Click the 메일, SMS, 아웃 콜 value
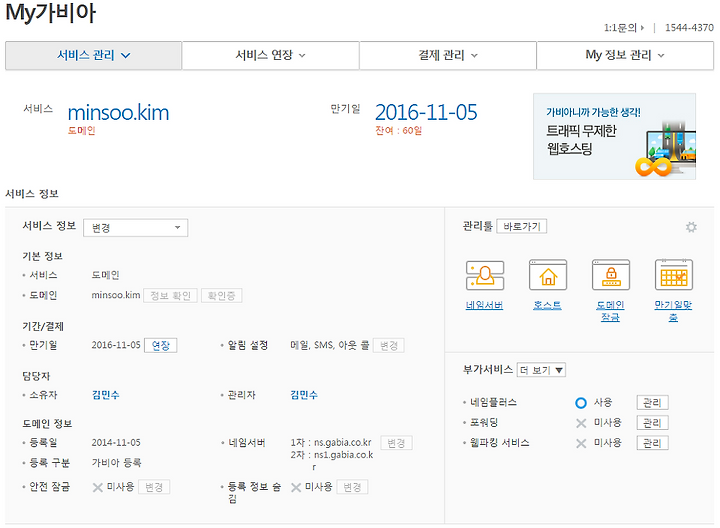Screen dimensions: 720x528 coord(330,345)
